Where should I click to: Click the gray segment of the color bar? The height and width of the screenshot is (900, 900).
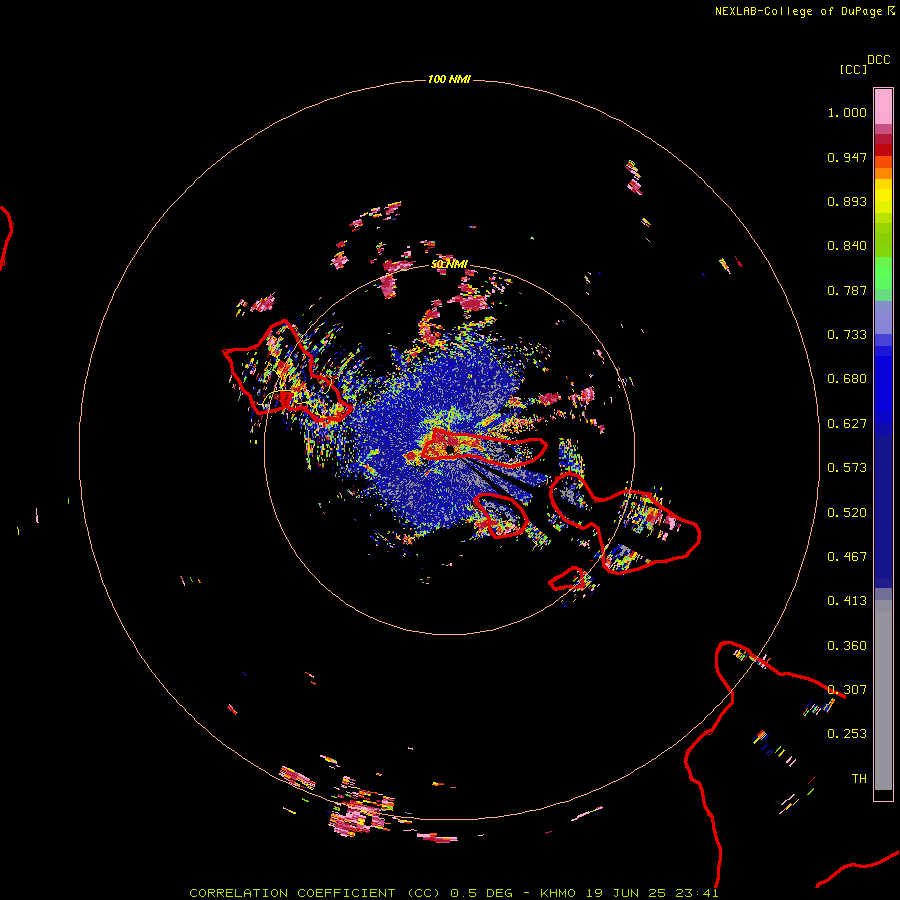(883, 695)
